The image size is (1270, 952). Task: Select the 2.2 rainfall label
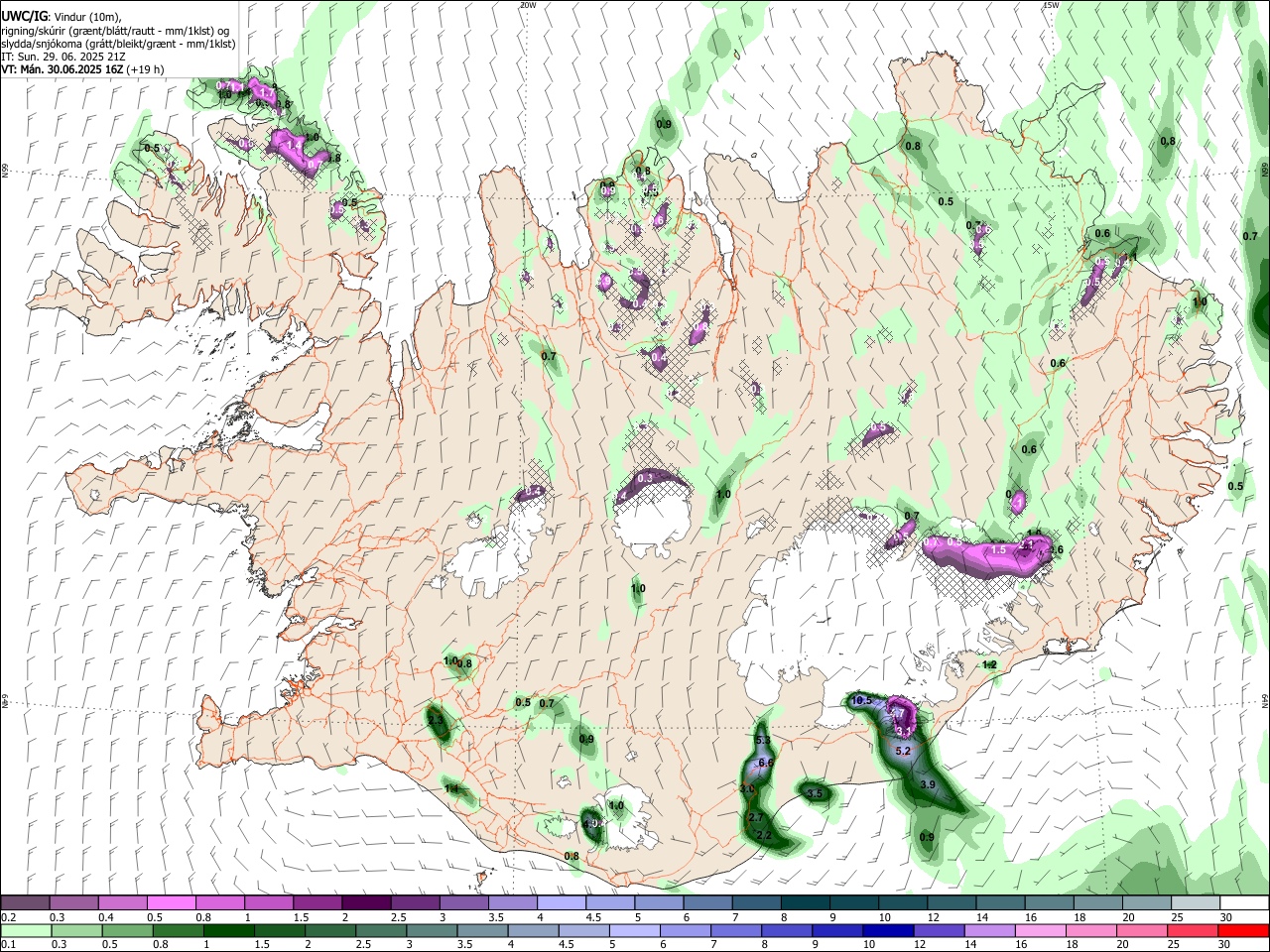764,836
